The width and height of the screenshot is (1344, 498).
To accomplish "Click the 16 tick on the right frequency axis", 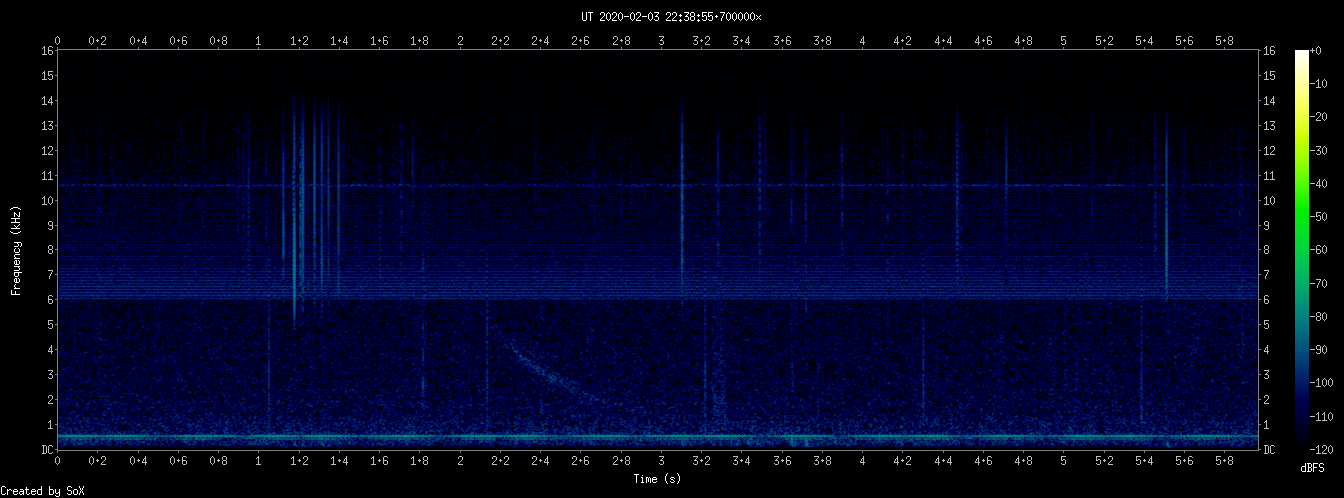I will click(1269, 50).
